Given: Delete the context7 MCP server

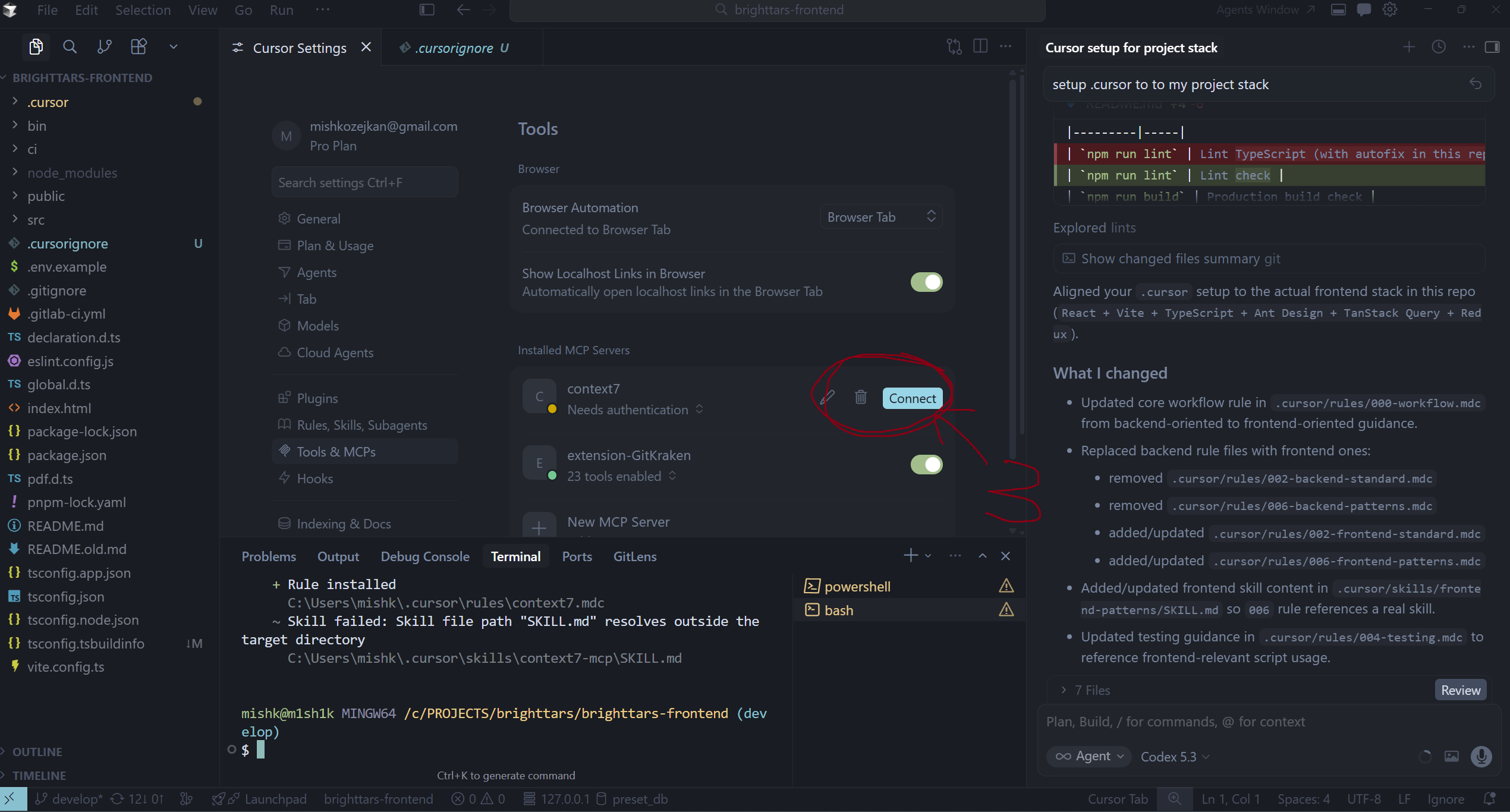Looking at the screenshot, I should coord(860,398).
